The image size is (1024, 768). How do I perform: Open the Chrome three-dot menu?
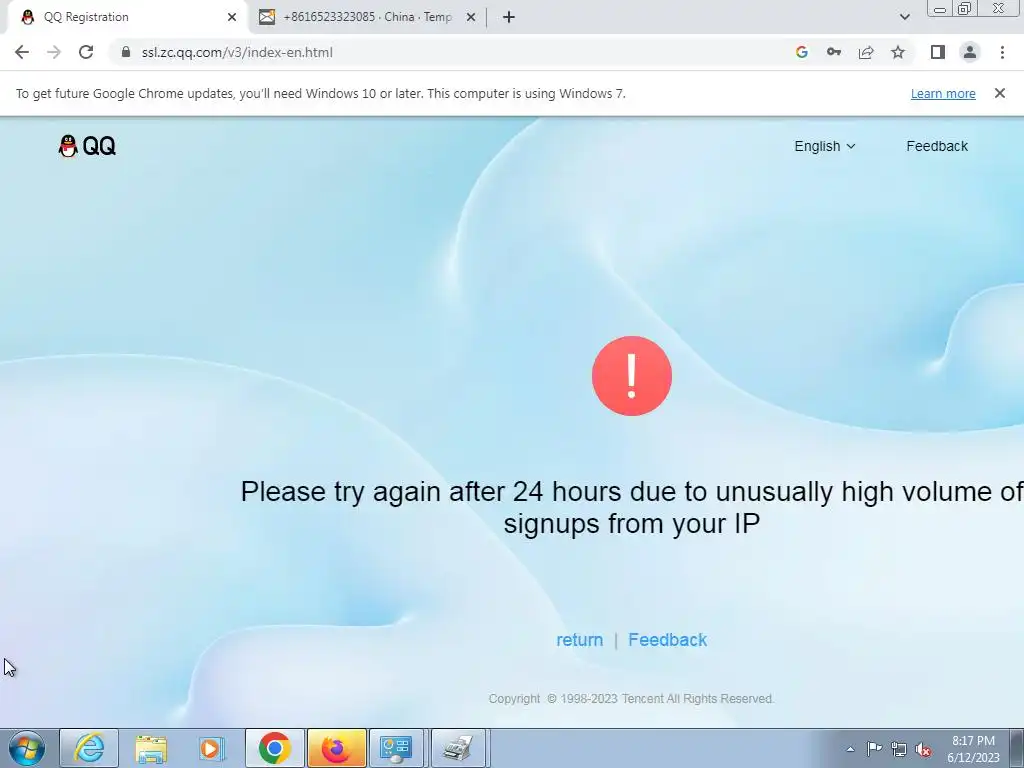(1002, 52)
